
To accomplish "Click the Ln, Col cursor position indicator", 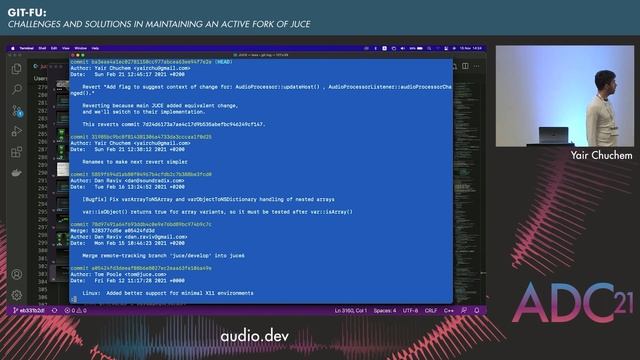I will click(x=351, y=311).
